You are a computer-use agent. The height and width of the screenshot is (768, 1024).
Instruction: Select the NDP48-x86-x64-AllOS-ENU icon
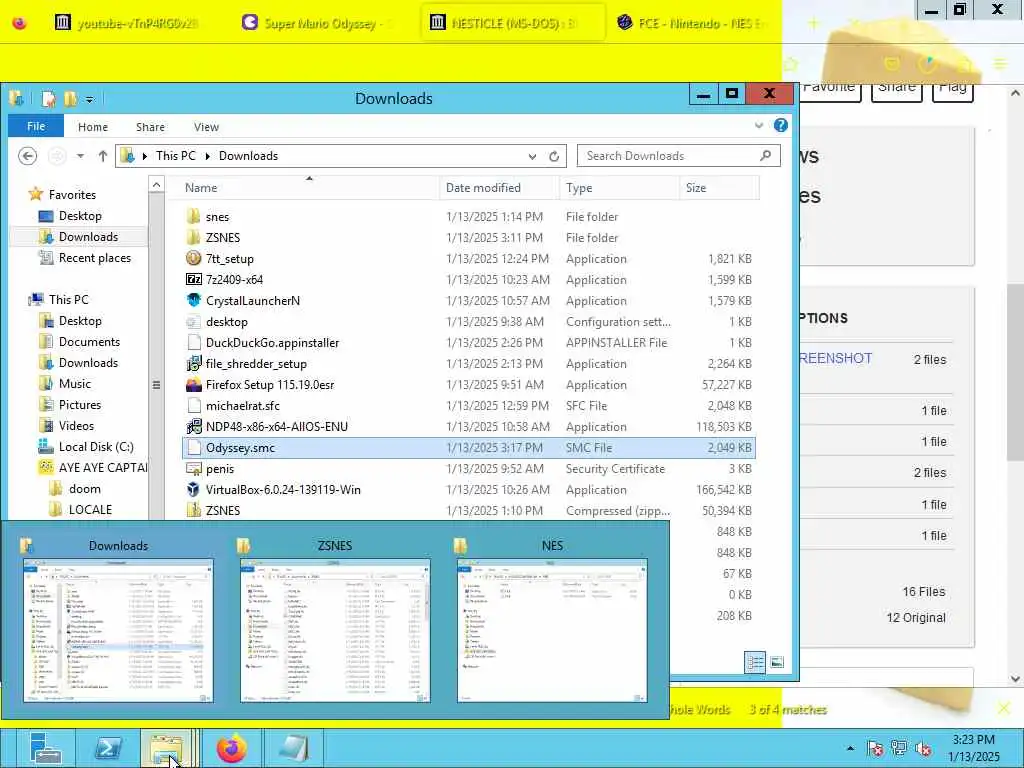click(193, 426)
